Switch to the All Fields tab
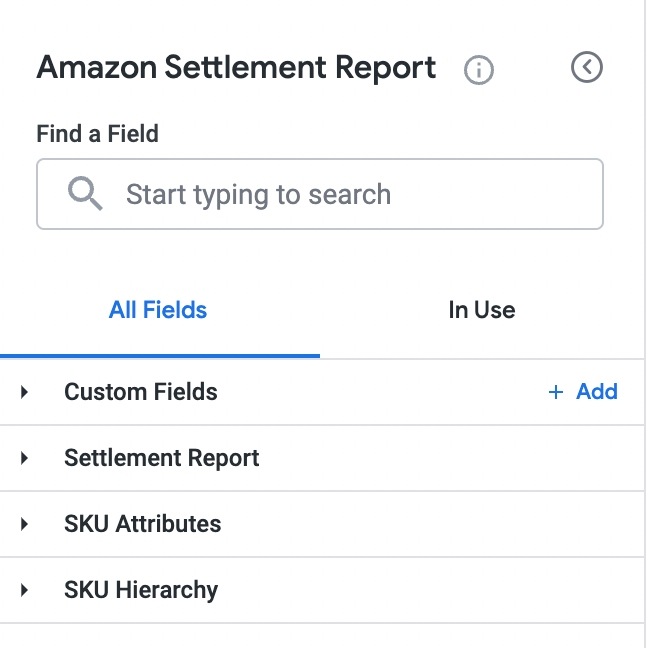This screenshot has width=650, height=648. pos(158,310)
